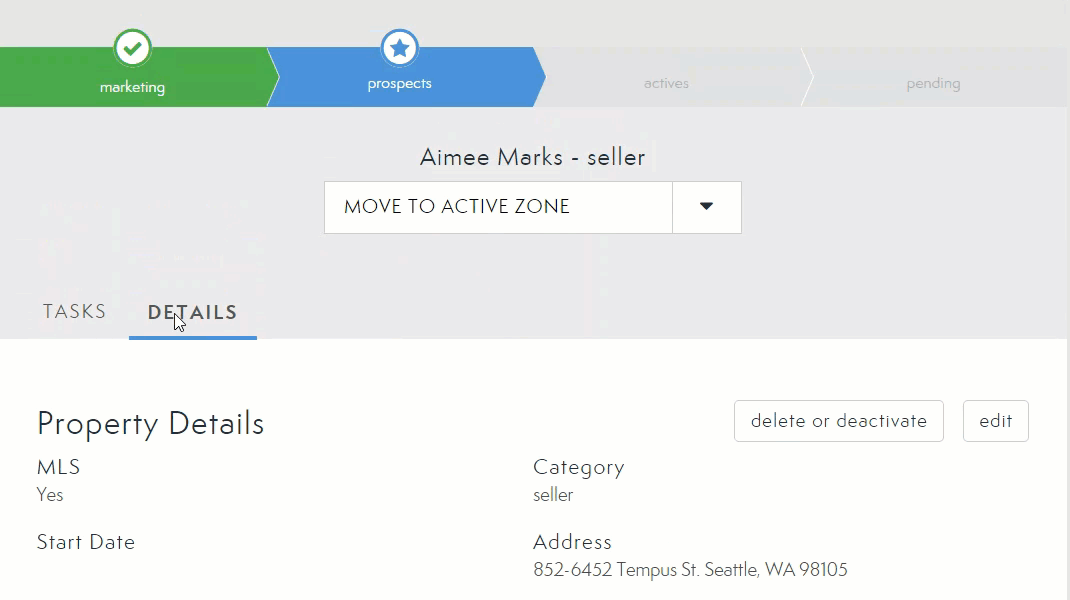Click the Aimee Marks - seller title
Screen dimensions: 1070x600
532,157
